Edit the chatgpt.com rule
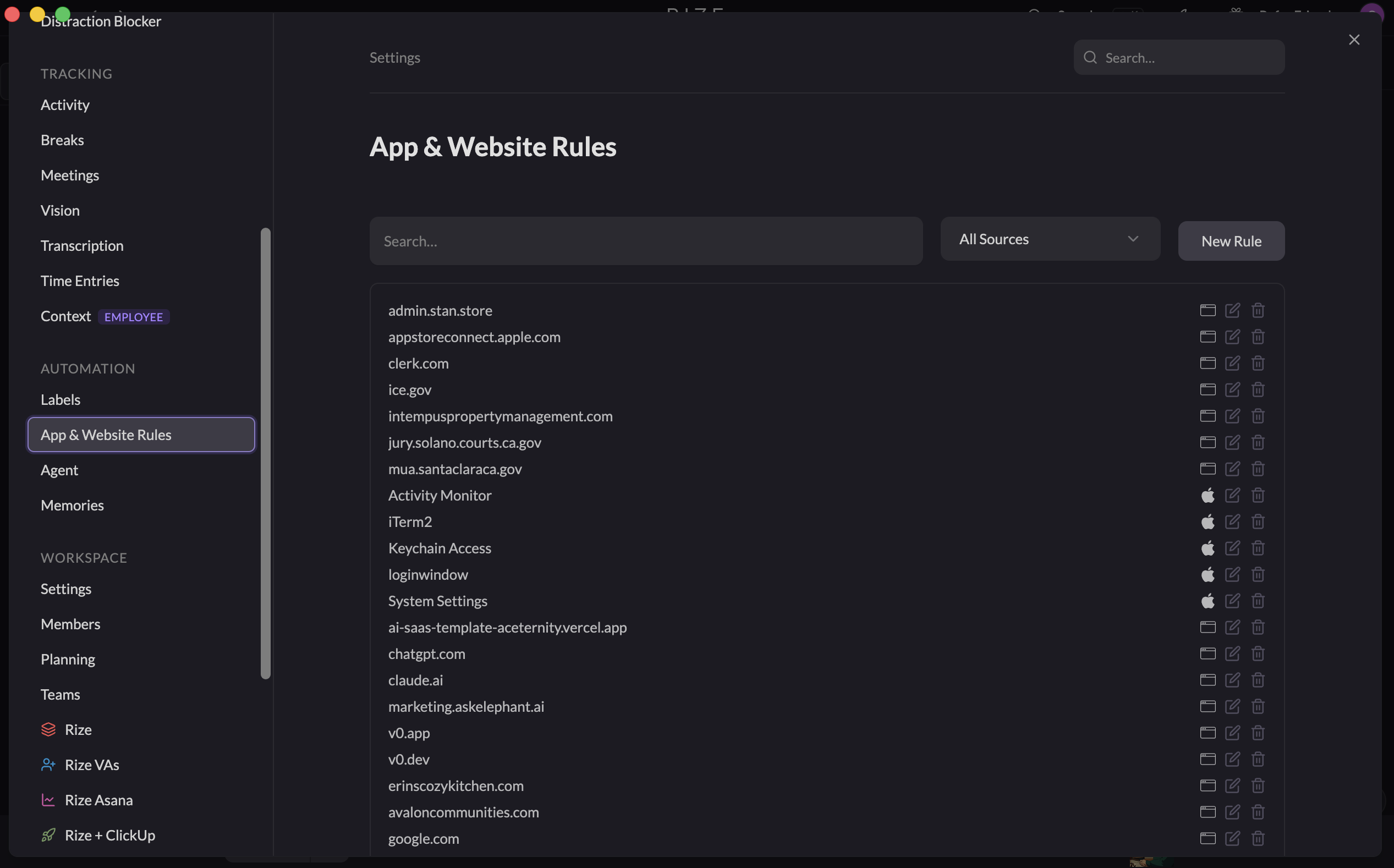 (x=1232, y=654)
